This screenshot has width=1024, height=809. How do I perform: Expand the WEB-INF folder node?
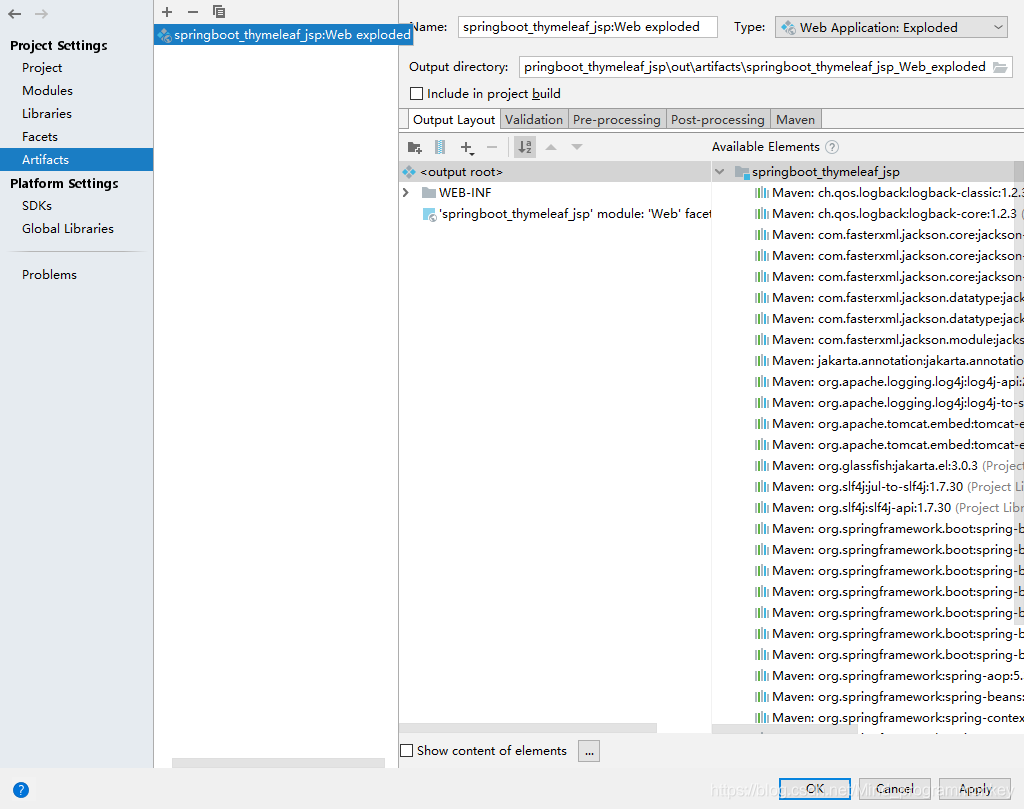coord(405,192)
